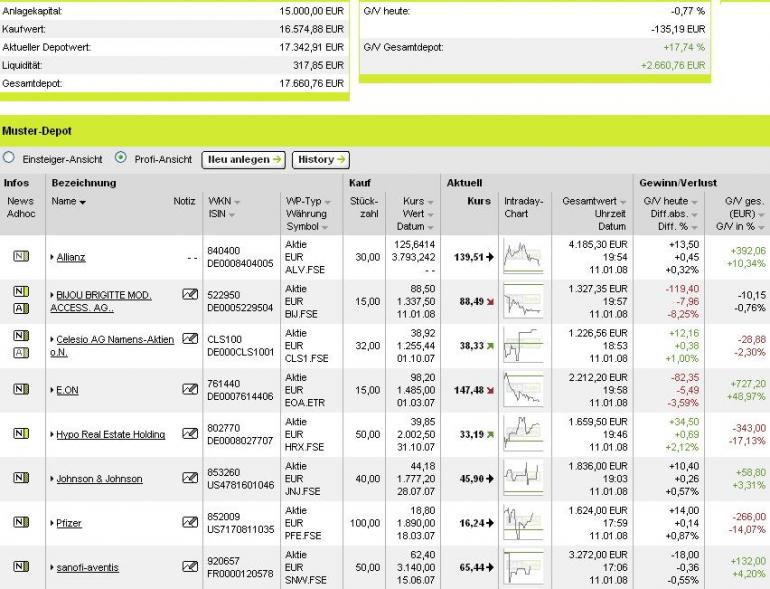
Task: Click Allianz current price 139,51
Action: pos(468,257)
